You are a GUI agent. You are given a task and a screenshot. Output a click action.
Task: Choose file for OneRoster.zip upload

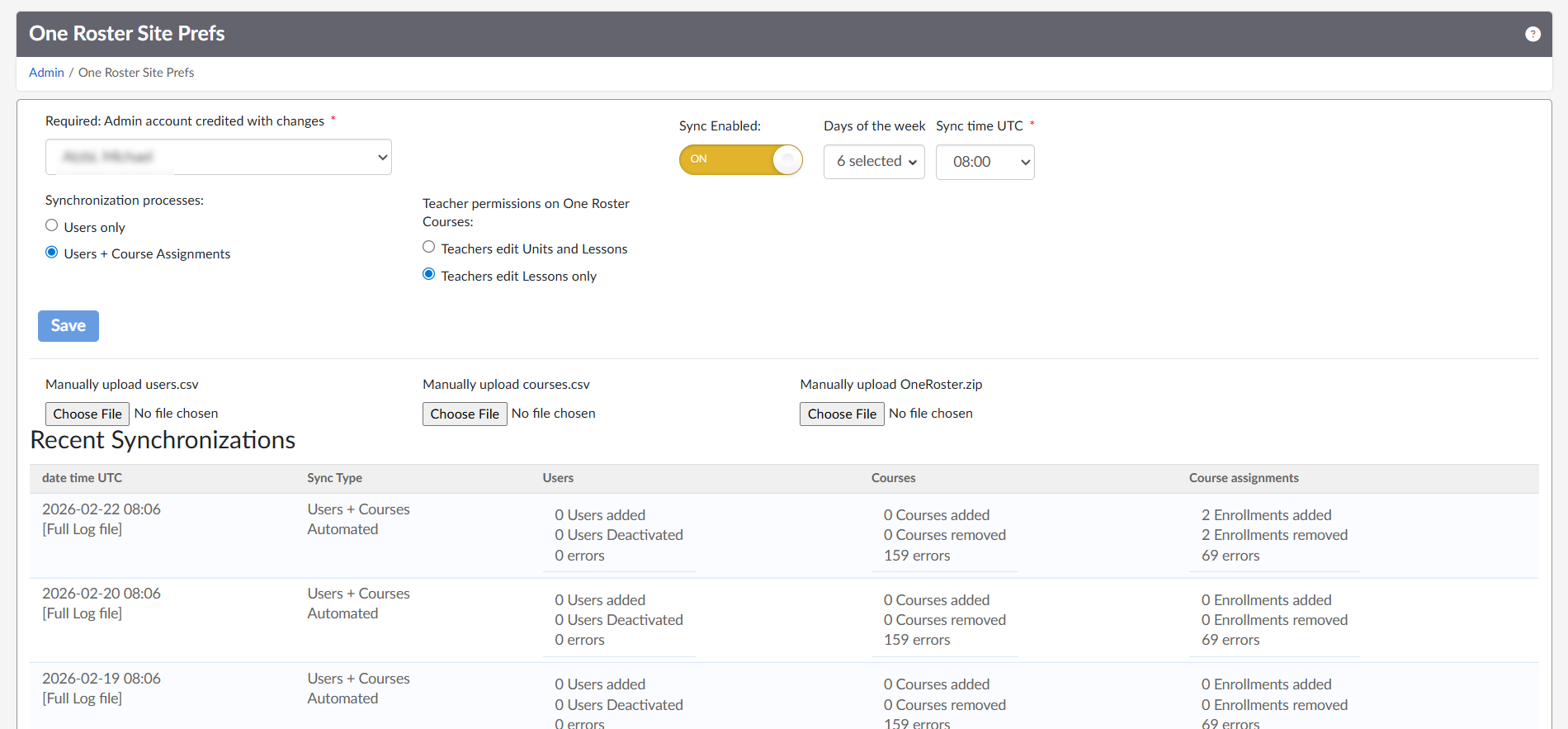(842, 414)
